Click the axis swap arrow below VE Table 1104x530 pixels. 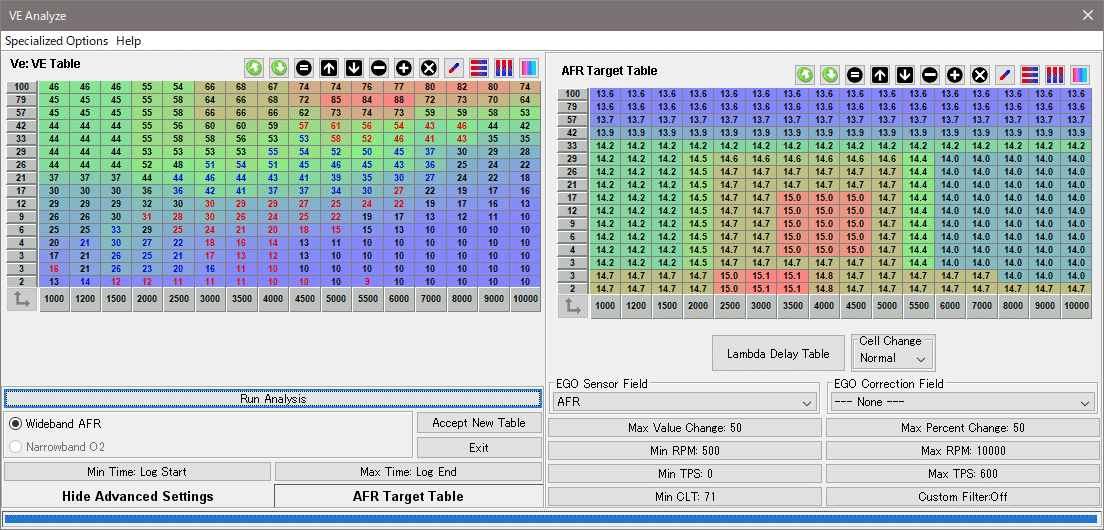click(20, 301)
